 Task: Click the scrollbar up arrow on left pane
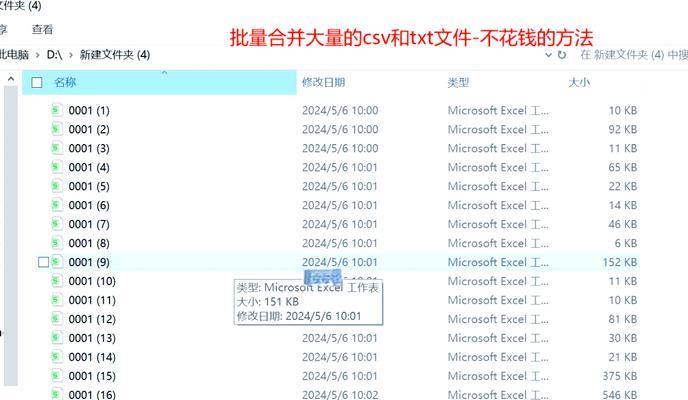pyautogui.click(x=11, y=79)
